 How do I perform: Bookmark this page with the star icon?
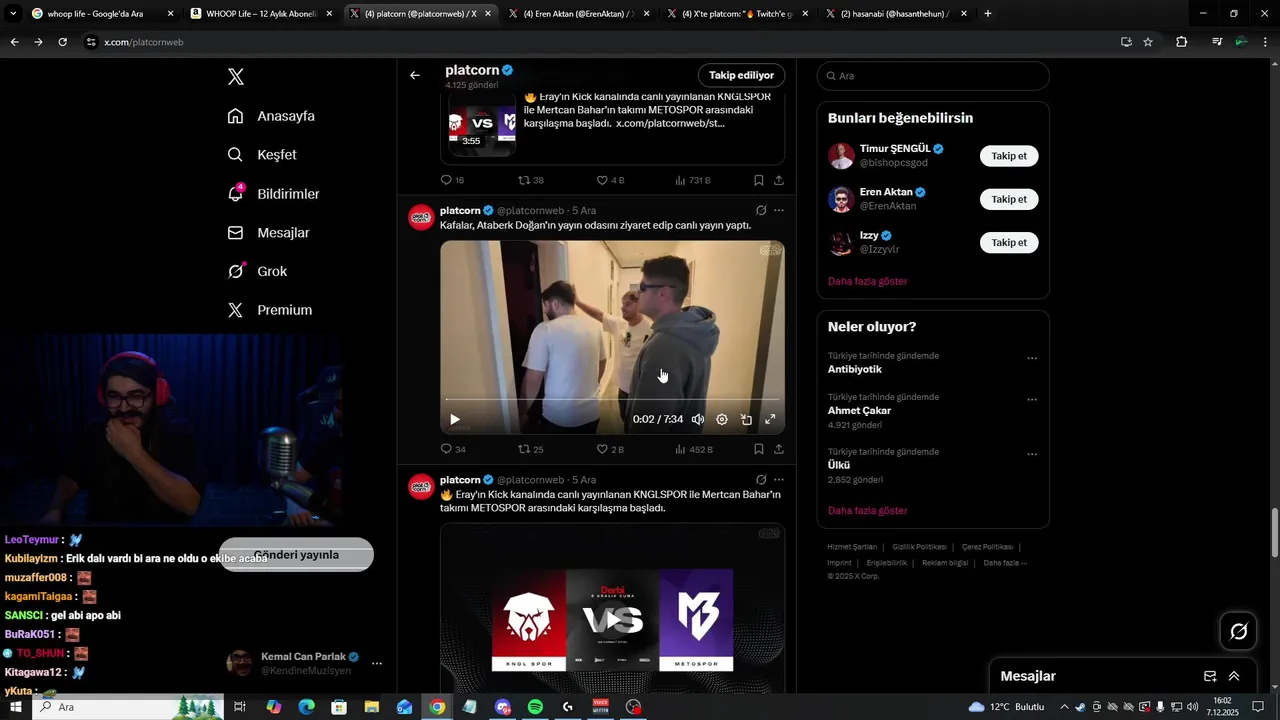point(1148,42)
